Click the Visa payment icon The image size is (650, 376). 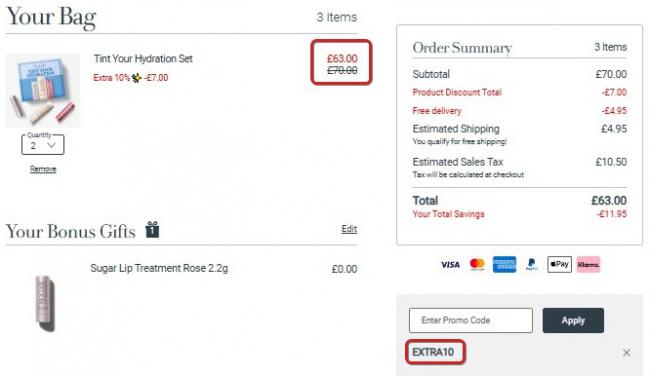click(450, 264)
